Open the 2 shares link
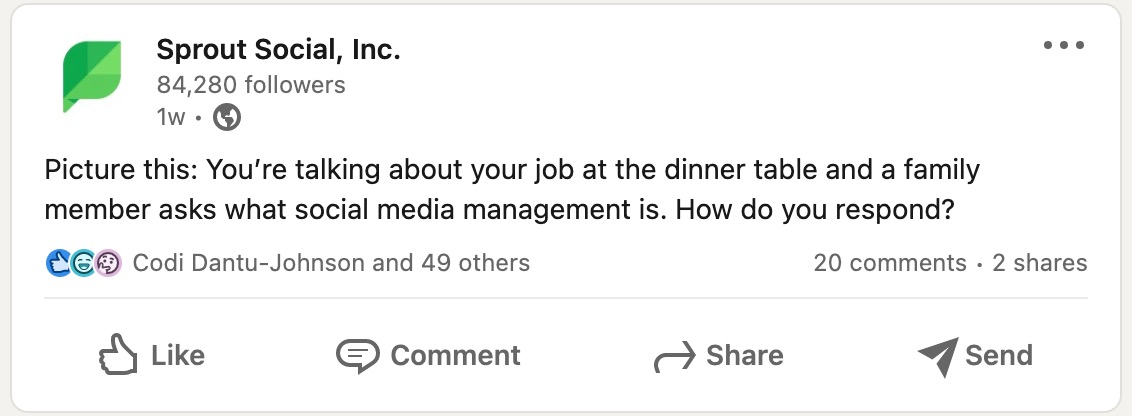1132x416 pixels. pos(1039,263)
